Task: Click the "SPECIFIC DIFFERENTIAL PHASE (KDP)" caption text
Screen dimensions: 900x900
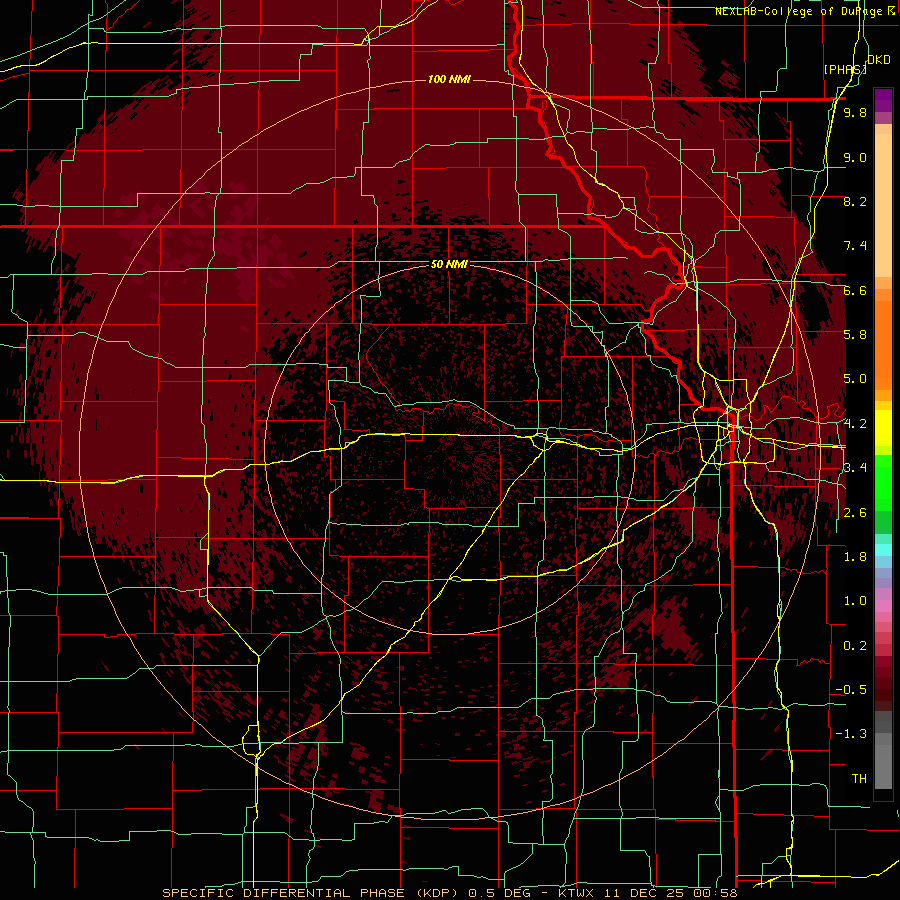Action: tap(312, 893)
